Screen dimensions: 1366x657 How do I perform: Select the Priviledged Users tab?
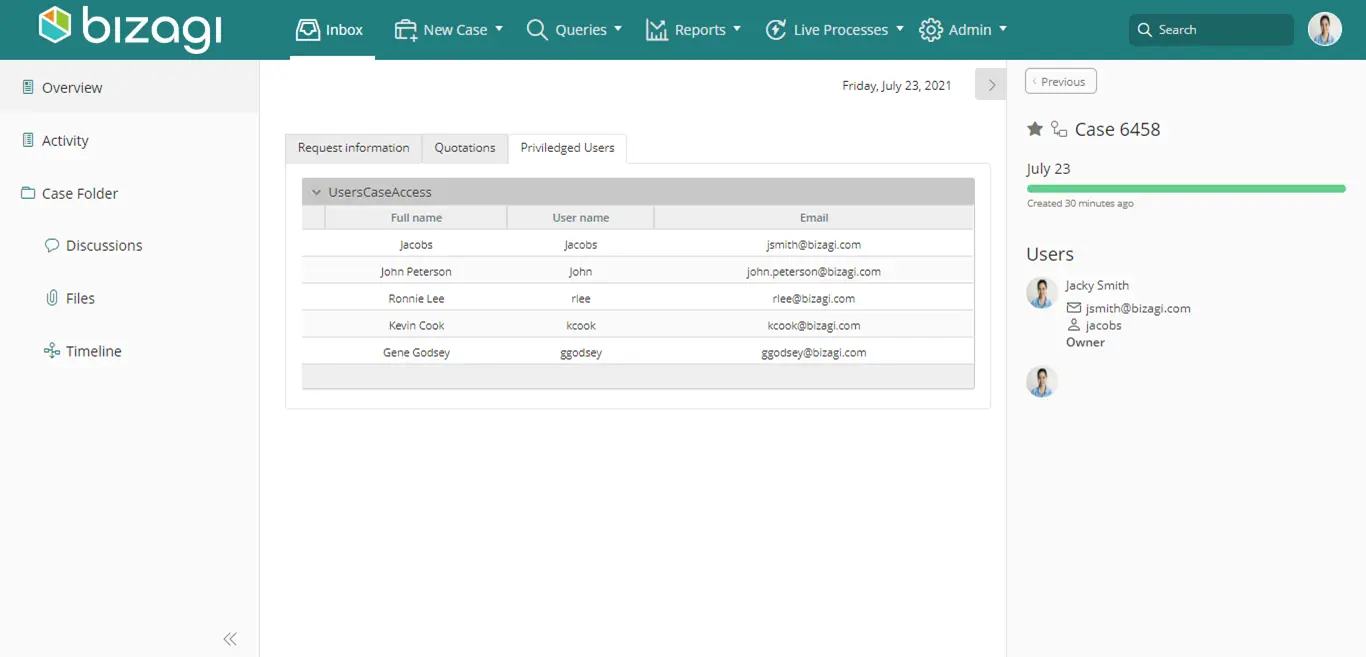(568, 148)
